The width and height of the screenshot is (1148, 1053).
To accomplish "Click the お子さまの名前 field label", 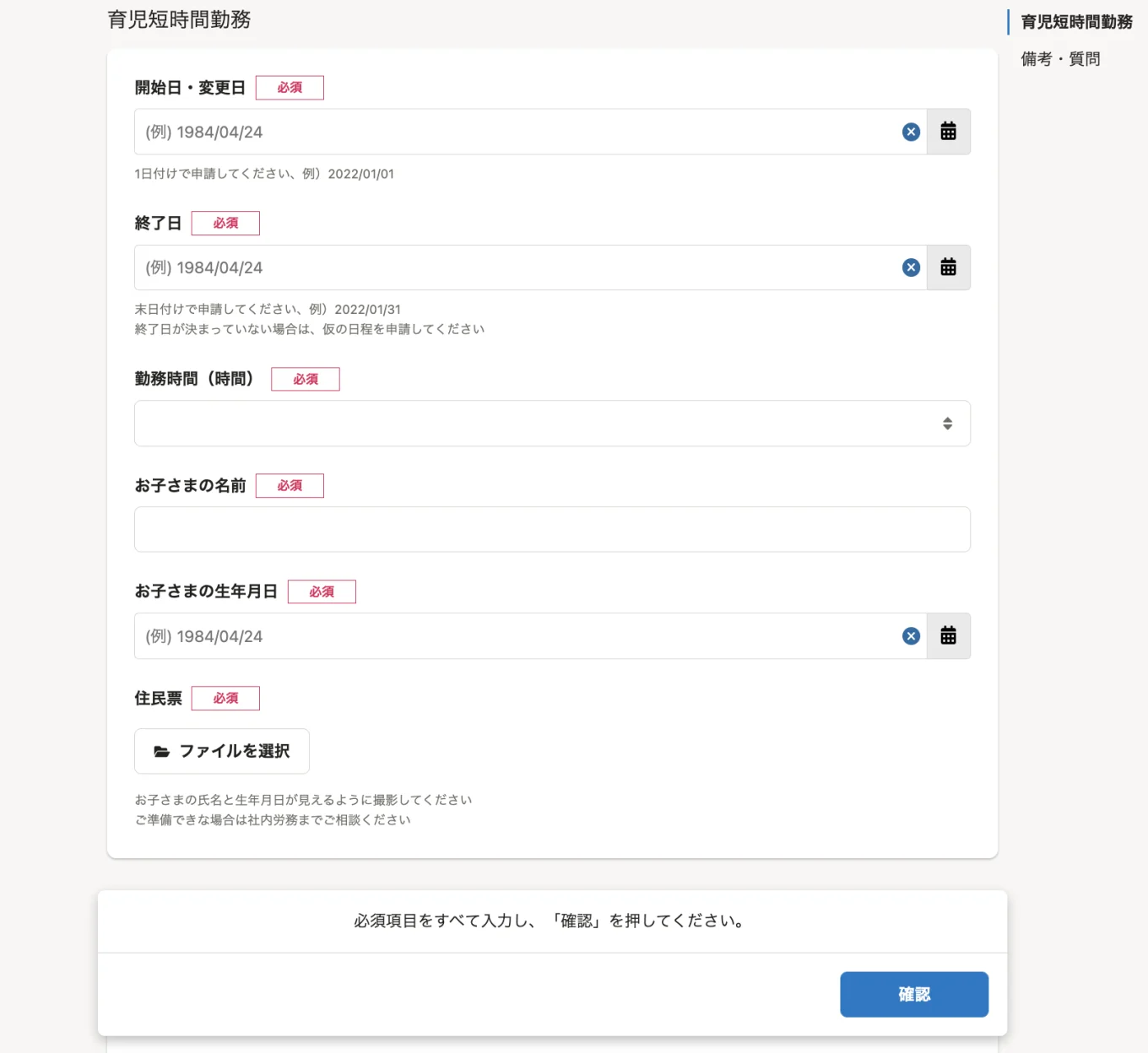I will pyautogui.click(x=190, y=485).
